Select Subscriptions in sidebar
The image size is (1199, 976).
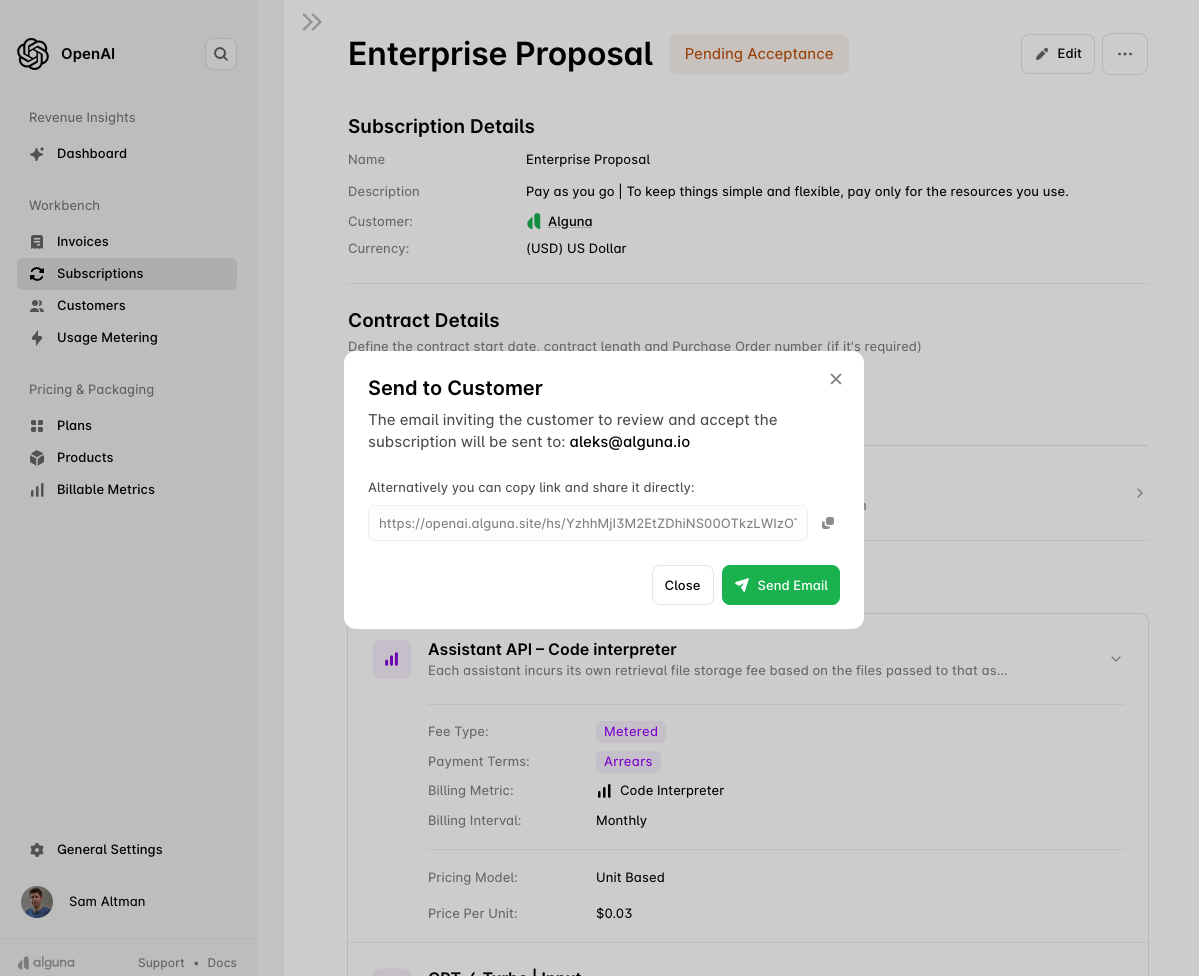pos(127,274)
